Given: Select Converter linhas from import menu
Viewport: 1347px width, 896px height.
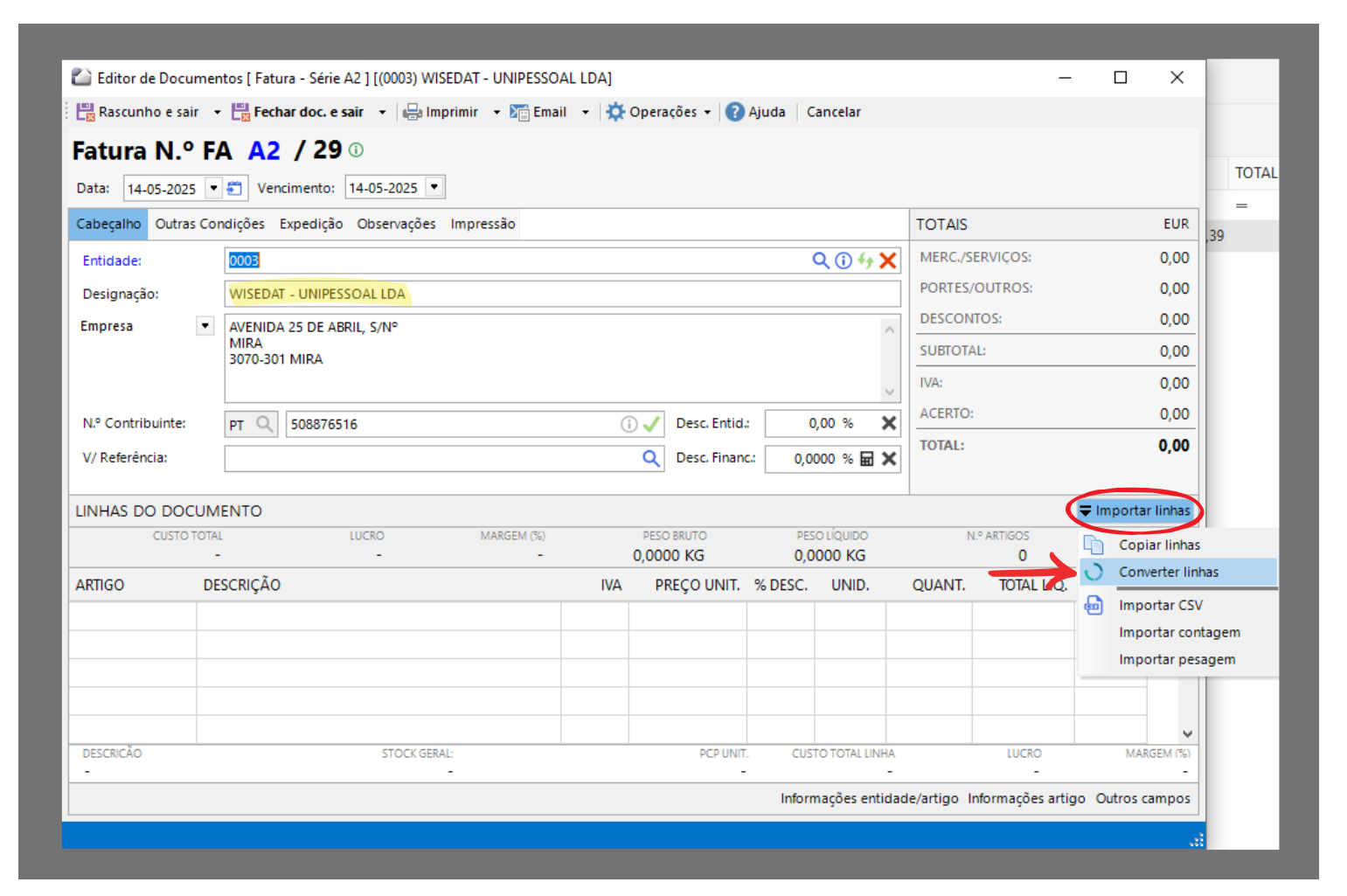Looking at the screenshot, I should 1168,572.
